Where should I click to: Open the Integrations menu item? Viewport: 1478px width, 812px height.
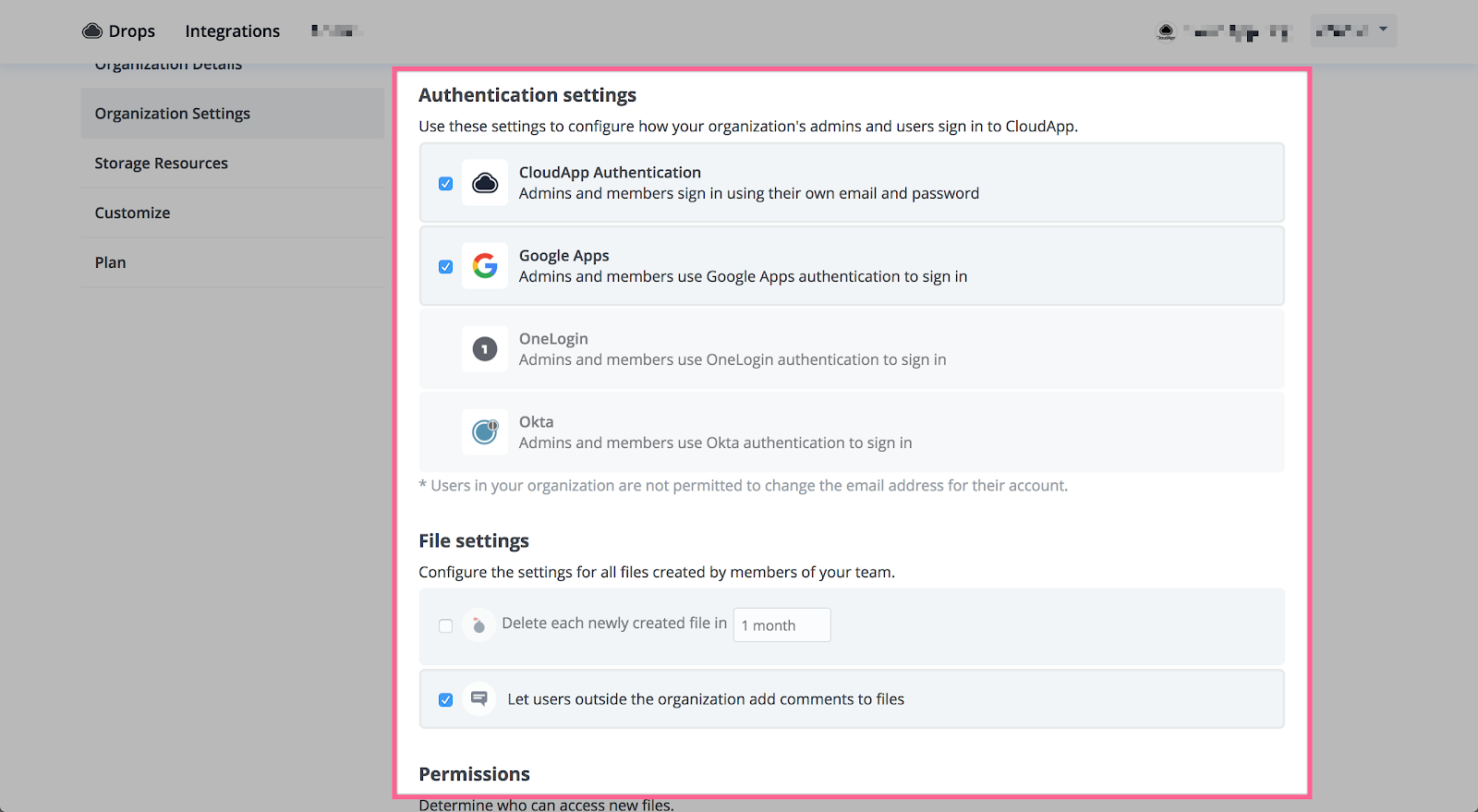(232, 31)
